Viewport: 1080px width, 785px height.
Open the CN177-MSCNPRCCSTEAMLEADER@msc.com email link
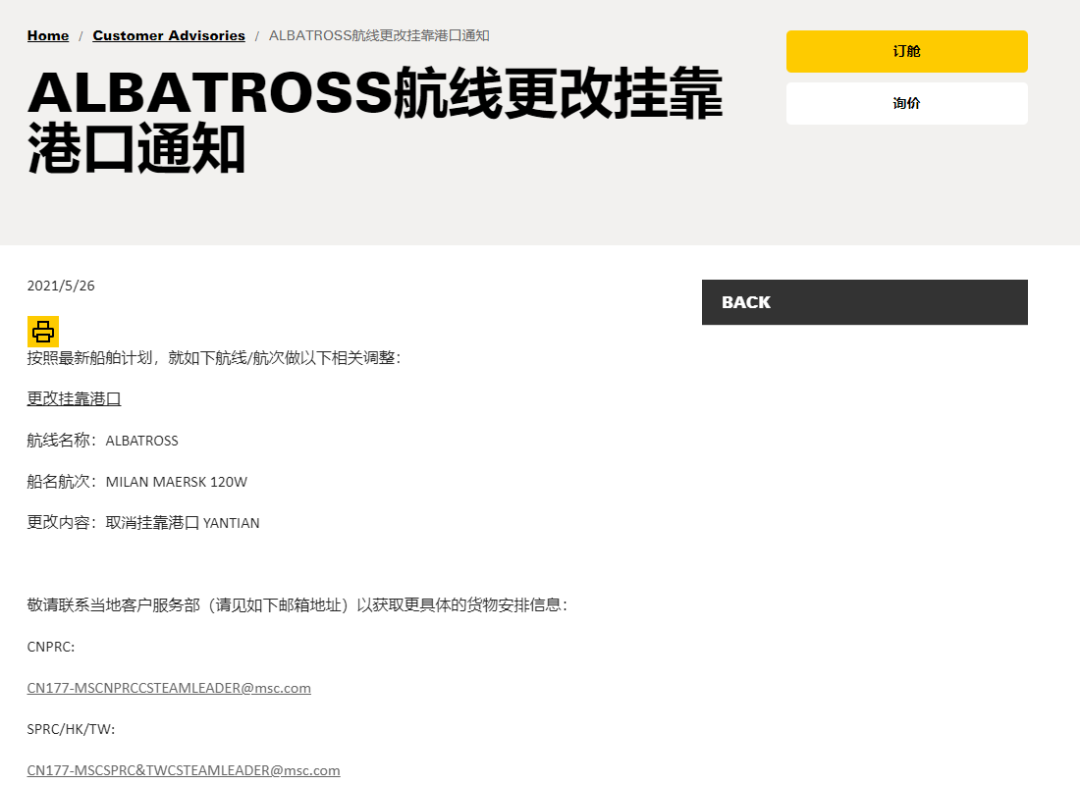click(168, 688)
